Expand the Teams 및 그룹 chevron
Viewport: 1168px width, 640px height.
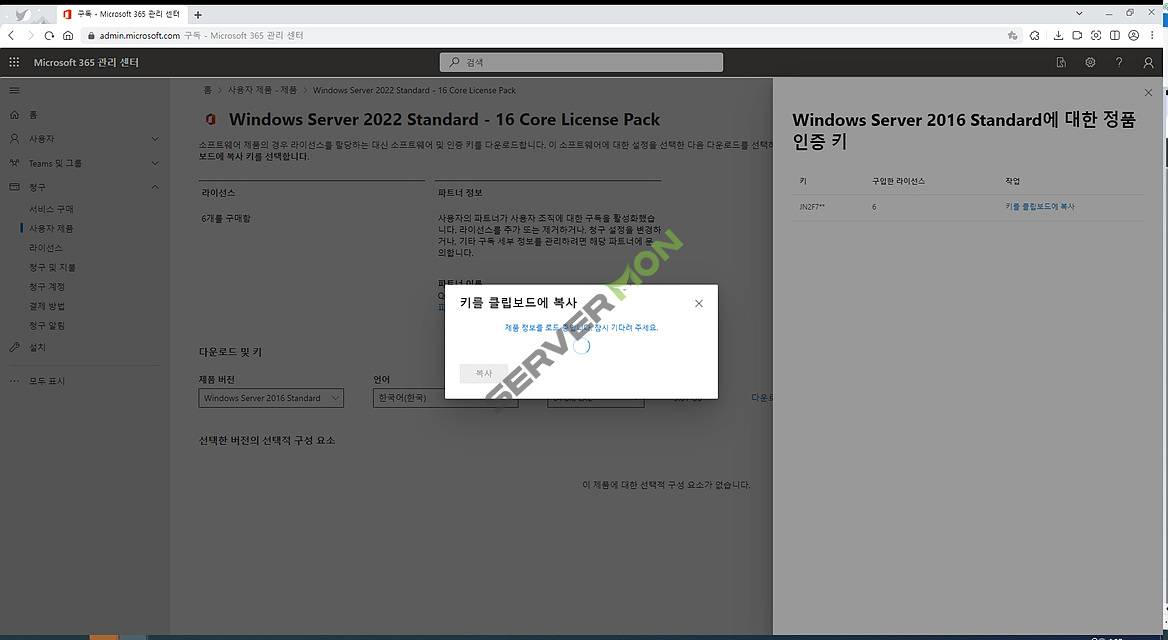click(x=155, y=163)
